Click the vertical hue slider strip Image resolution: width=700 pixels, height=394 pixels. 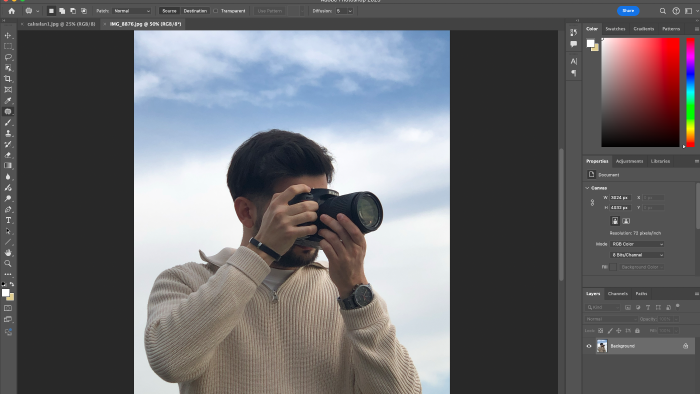(690, 92)
